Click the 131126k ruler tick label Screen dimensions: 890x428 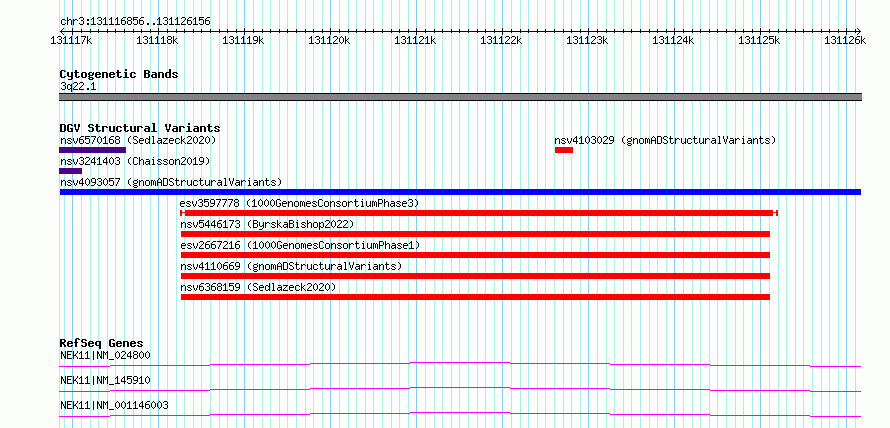tap(846, 40)
